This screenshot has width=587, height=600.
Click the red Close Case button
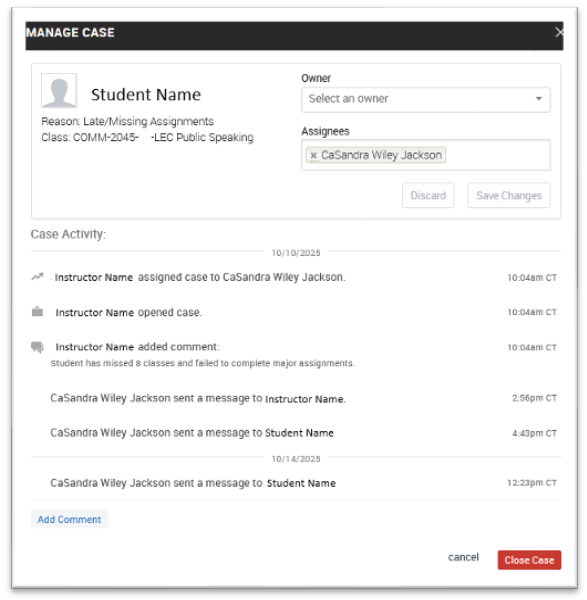529,560
